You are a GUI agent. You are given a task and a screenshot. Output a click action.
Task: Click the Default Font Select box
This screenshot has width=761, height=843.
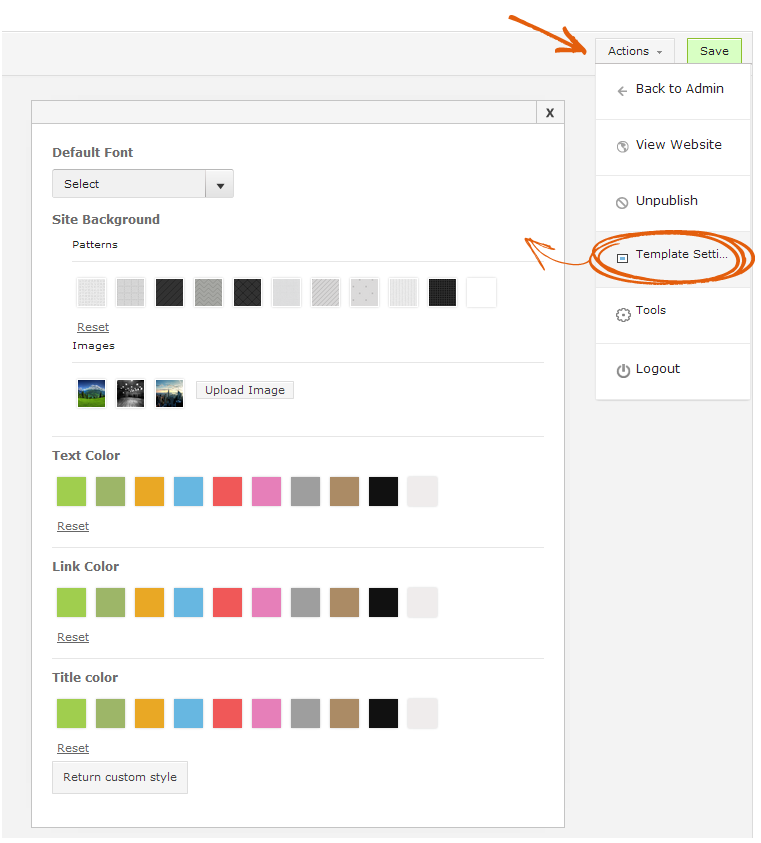143,184
